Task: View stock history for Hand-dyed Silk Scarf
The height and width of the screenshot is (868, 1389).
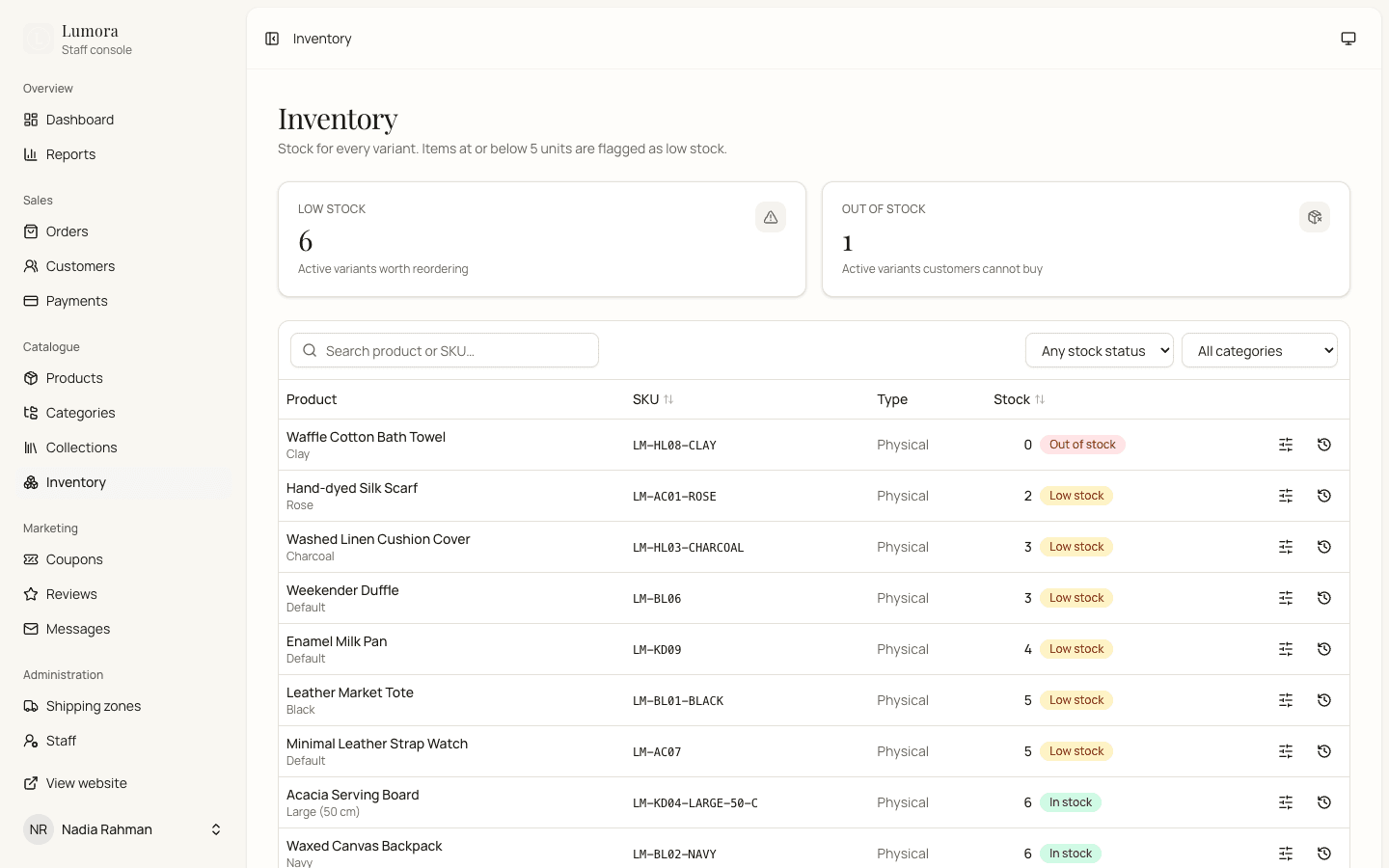Action: pos(1324,496)
